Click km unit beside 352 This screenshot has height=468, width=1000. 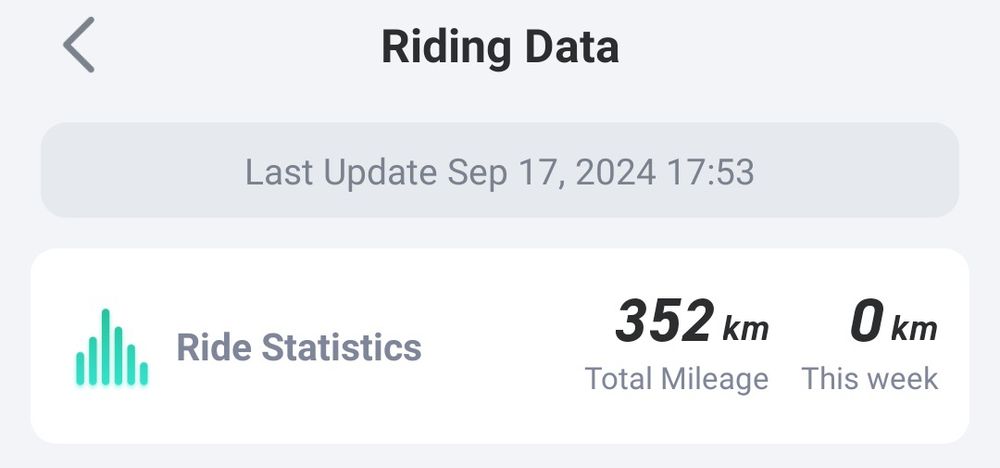click(745, 328)
